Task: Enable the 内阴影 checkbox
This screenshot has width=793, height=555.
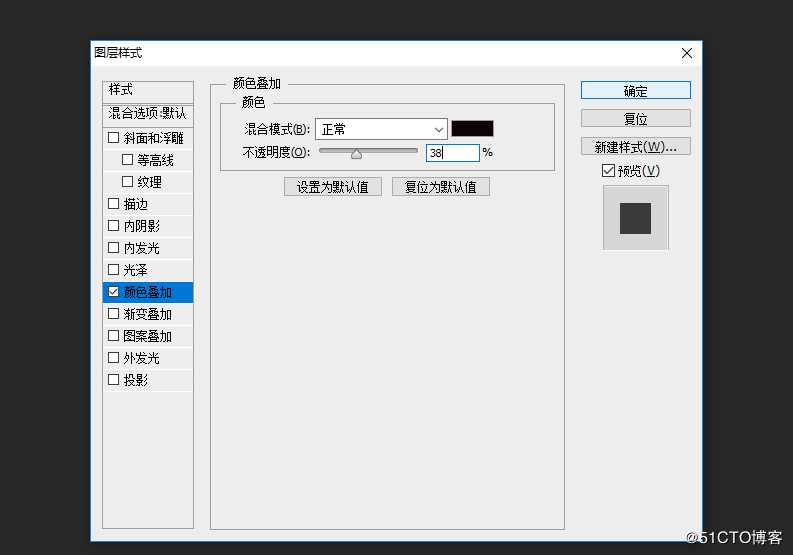Action: click(x=114, y=226)
